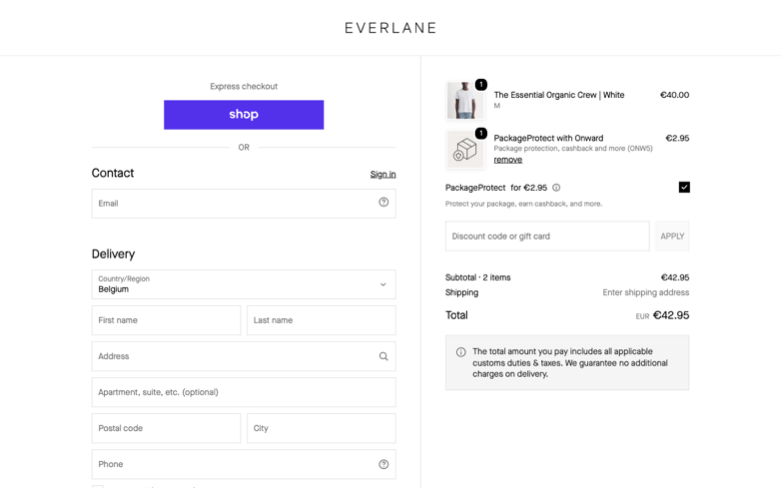The width and height of the screenshot is (781, 488).
Task: Select the Postal code field
Action: pos(166,428)
